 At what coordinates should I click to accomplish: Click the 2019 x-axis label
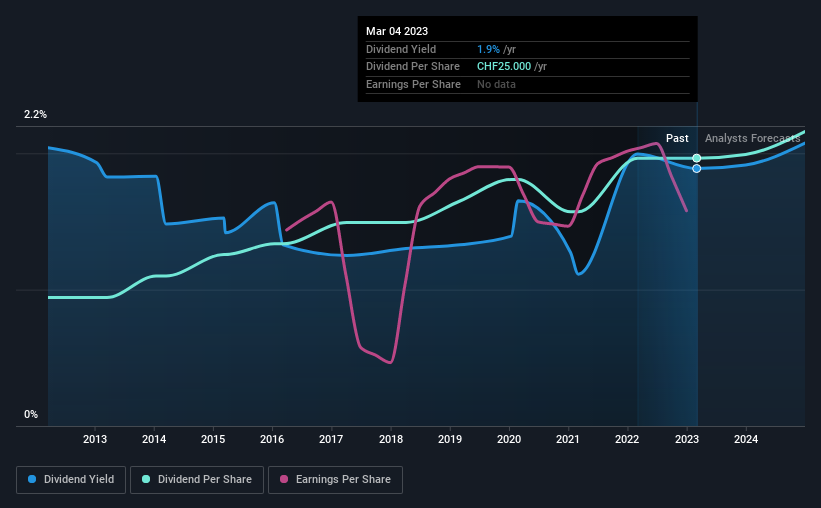450,439
